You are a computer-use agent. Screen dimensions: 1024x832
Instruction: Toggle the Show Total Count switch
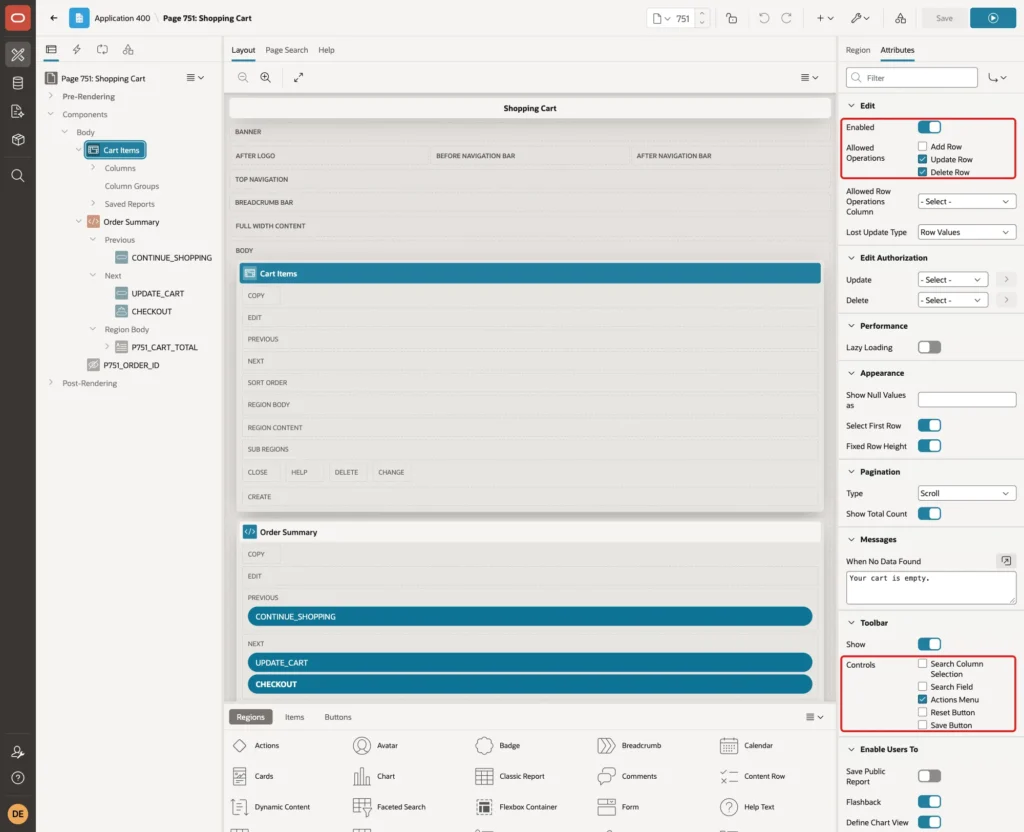929,514
